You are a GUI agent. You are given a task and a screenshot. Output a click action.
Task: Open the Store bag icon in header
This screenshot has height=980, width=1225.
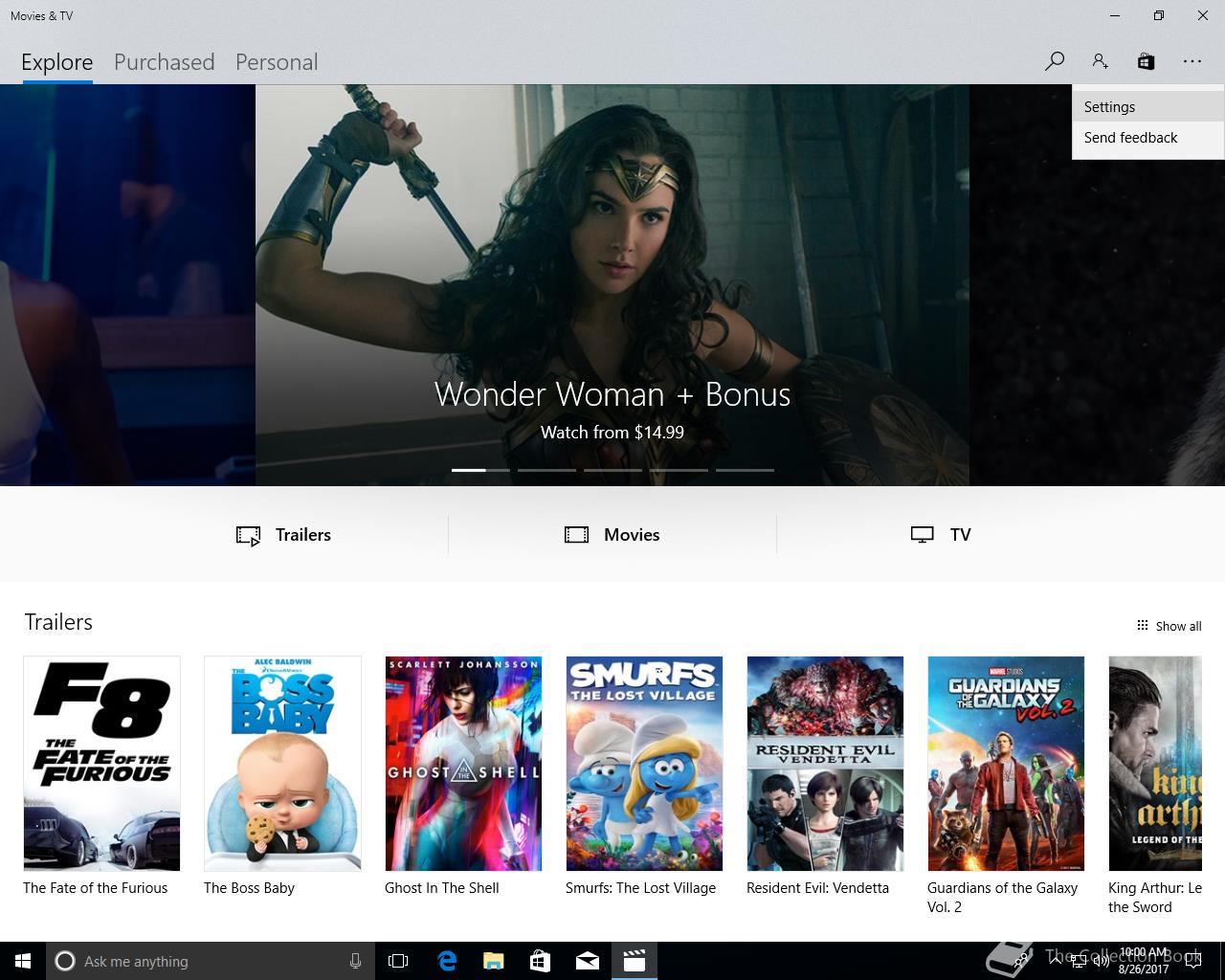click(1146, 61)
